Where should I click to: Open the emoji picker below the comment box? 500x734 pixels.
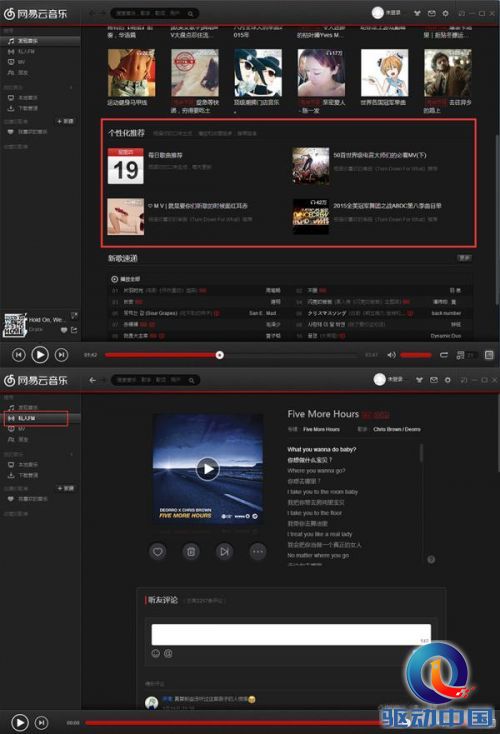[156, 653]
